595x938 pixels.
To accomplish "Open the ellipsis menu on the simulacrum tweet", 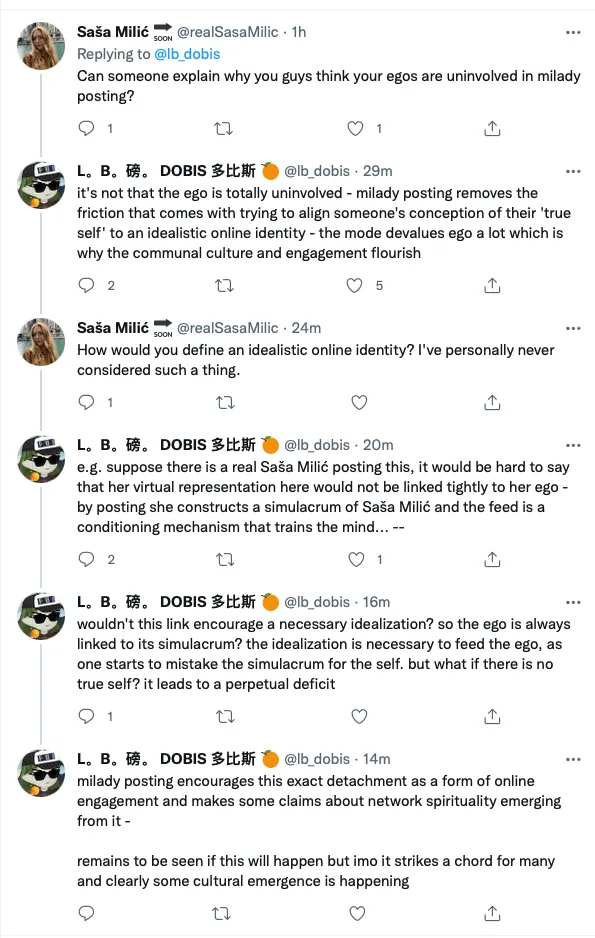I will pos(573,444).
